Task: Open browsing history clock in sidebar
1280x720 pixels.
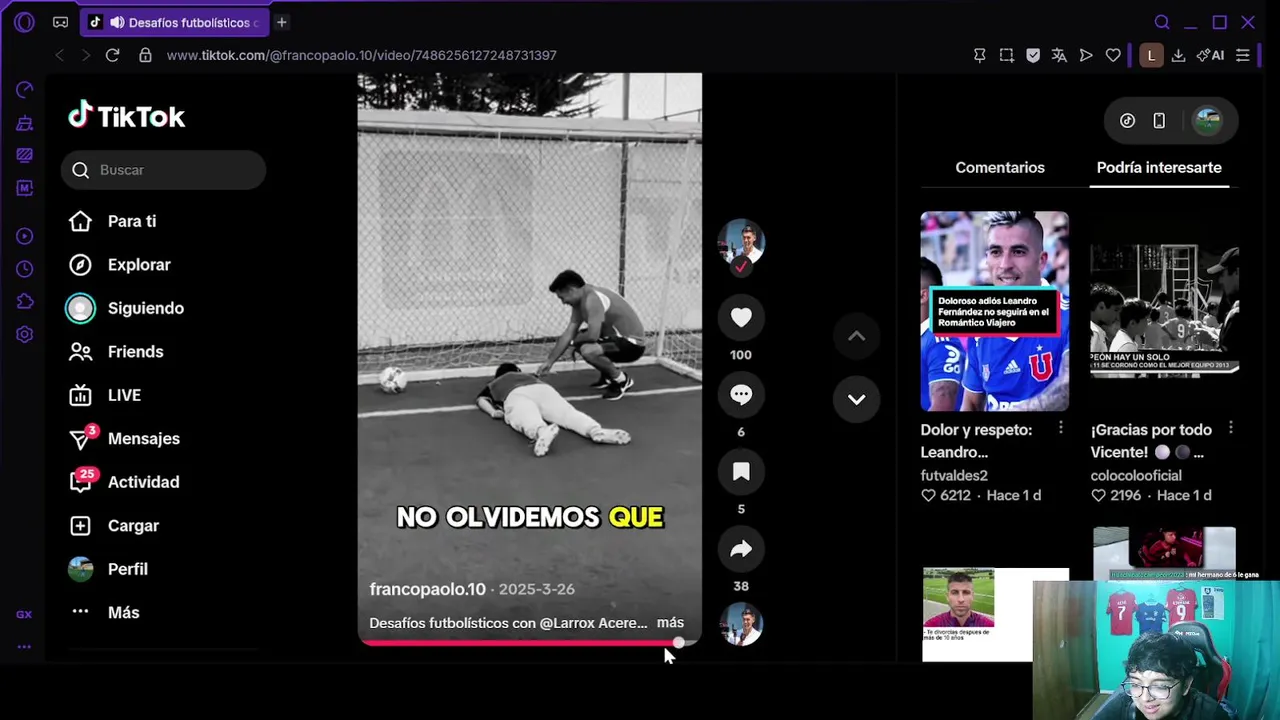Action: (x=25, y=269)
